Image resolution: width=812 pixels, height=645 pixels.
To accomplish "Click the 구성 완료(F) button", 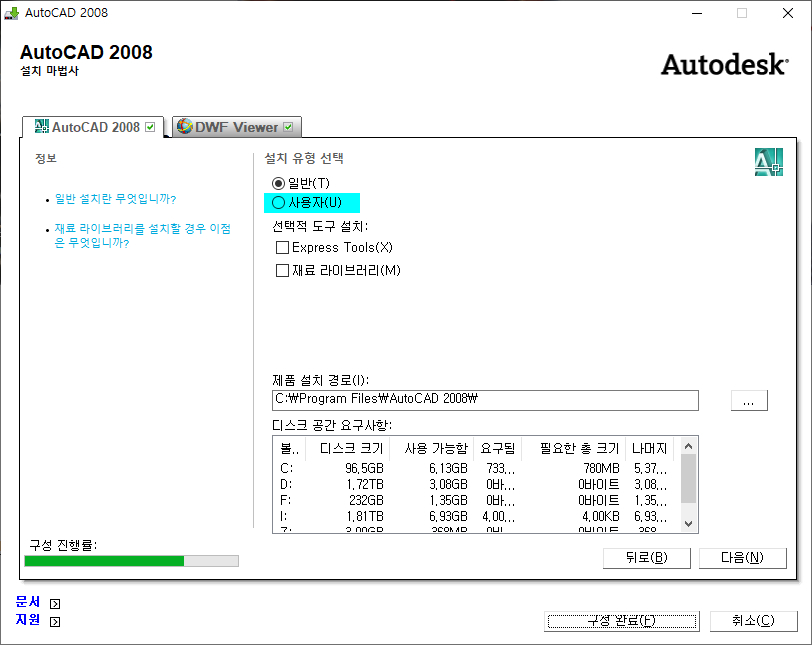I will coord(622,621).
